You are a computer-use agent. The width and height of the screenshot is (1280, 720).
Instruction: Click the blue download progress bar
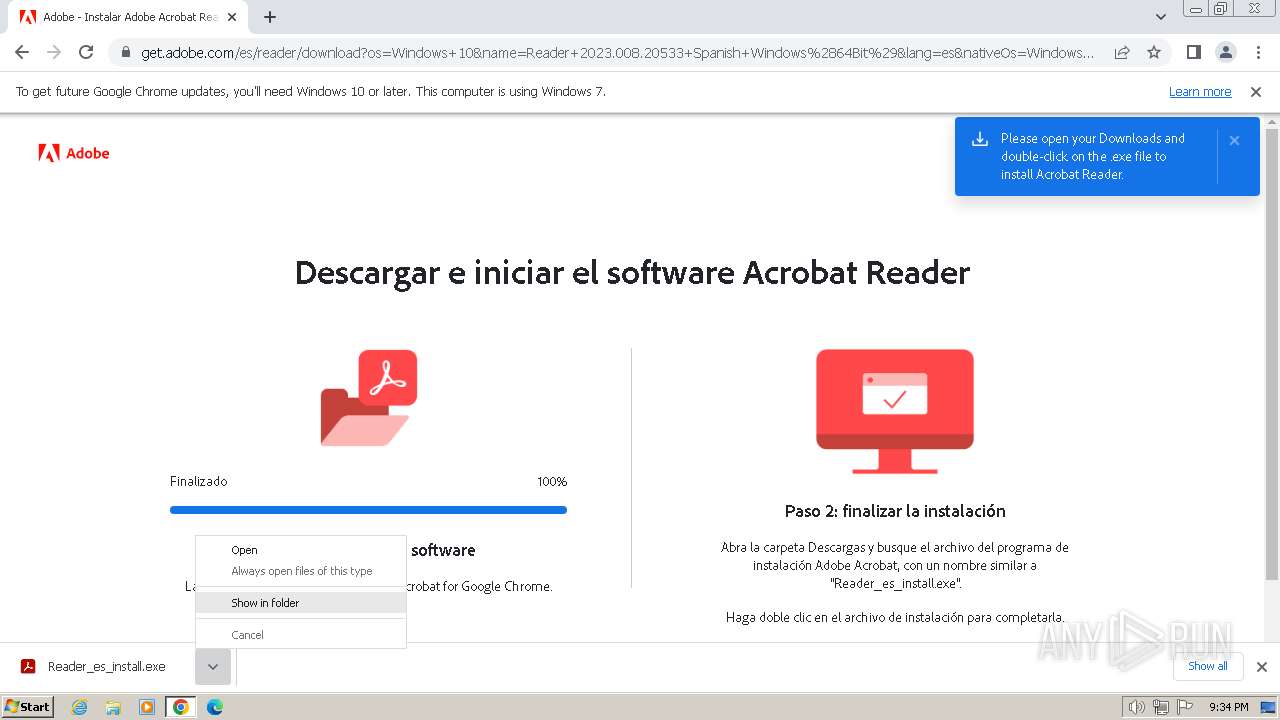368,510
